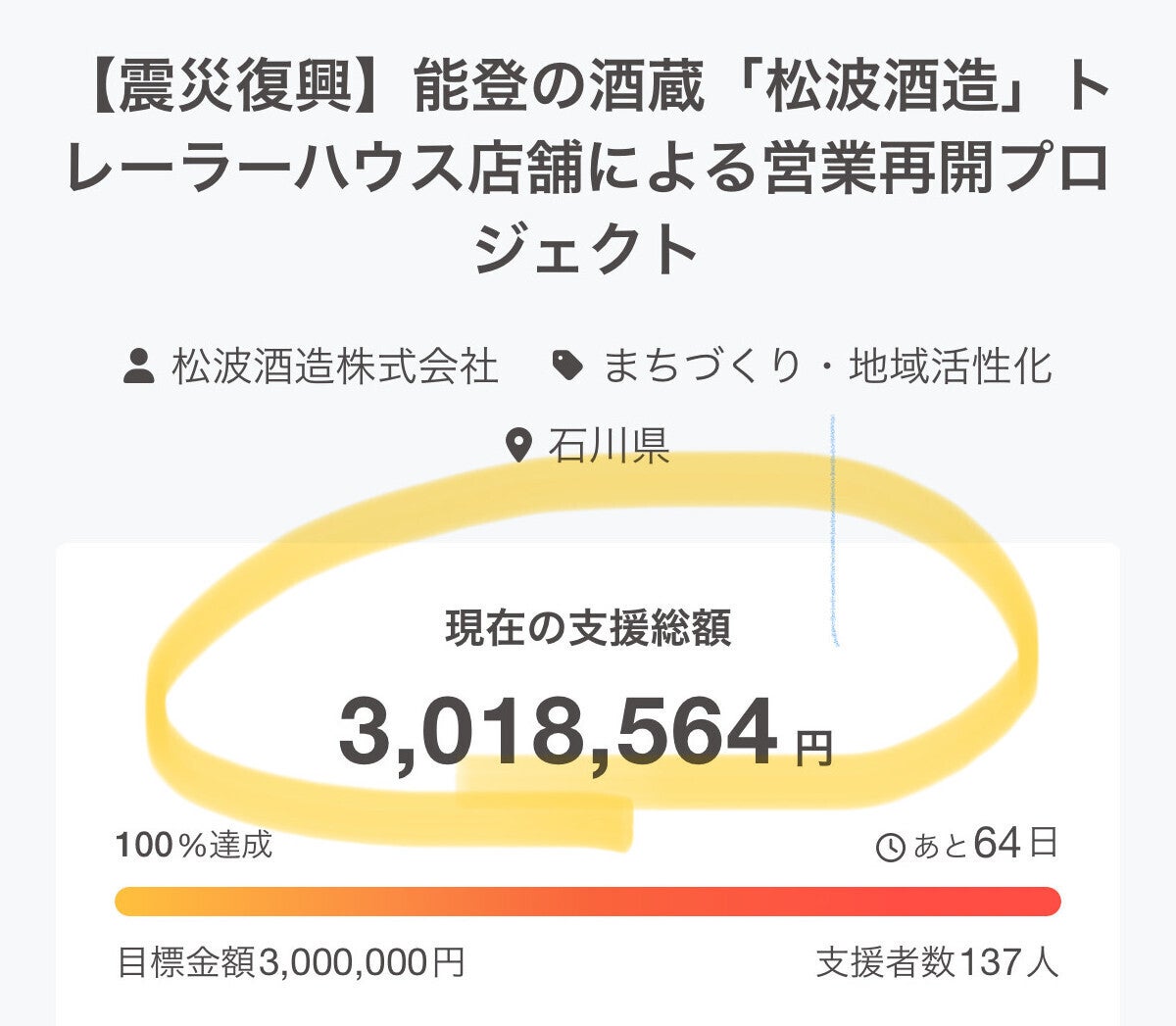Click the clock icon before あと64日

(x=890, y=848)
